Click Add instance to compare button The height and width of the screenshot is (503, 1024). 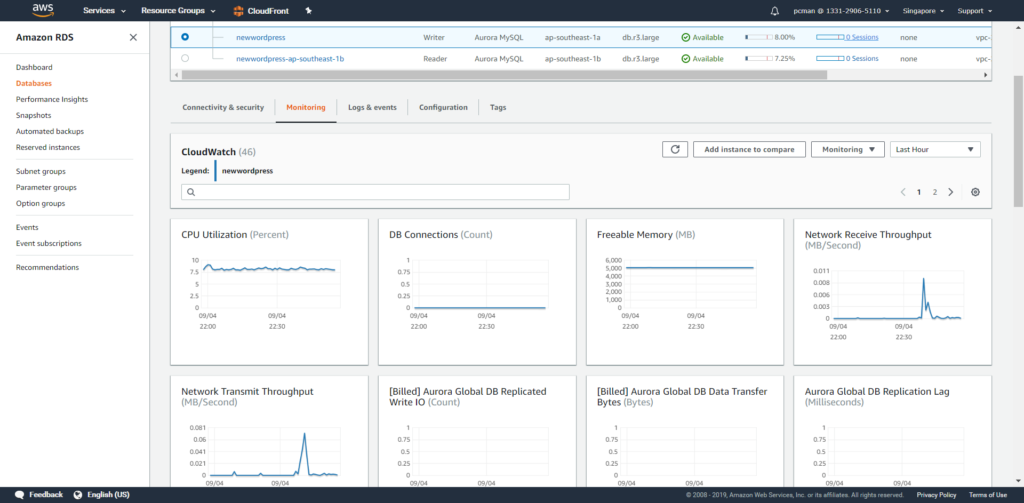click(x=749, y=150)
